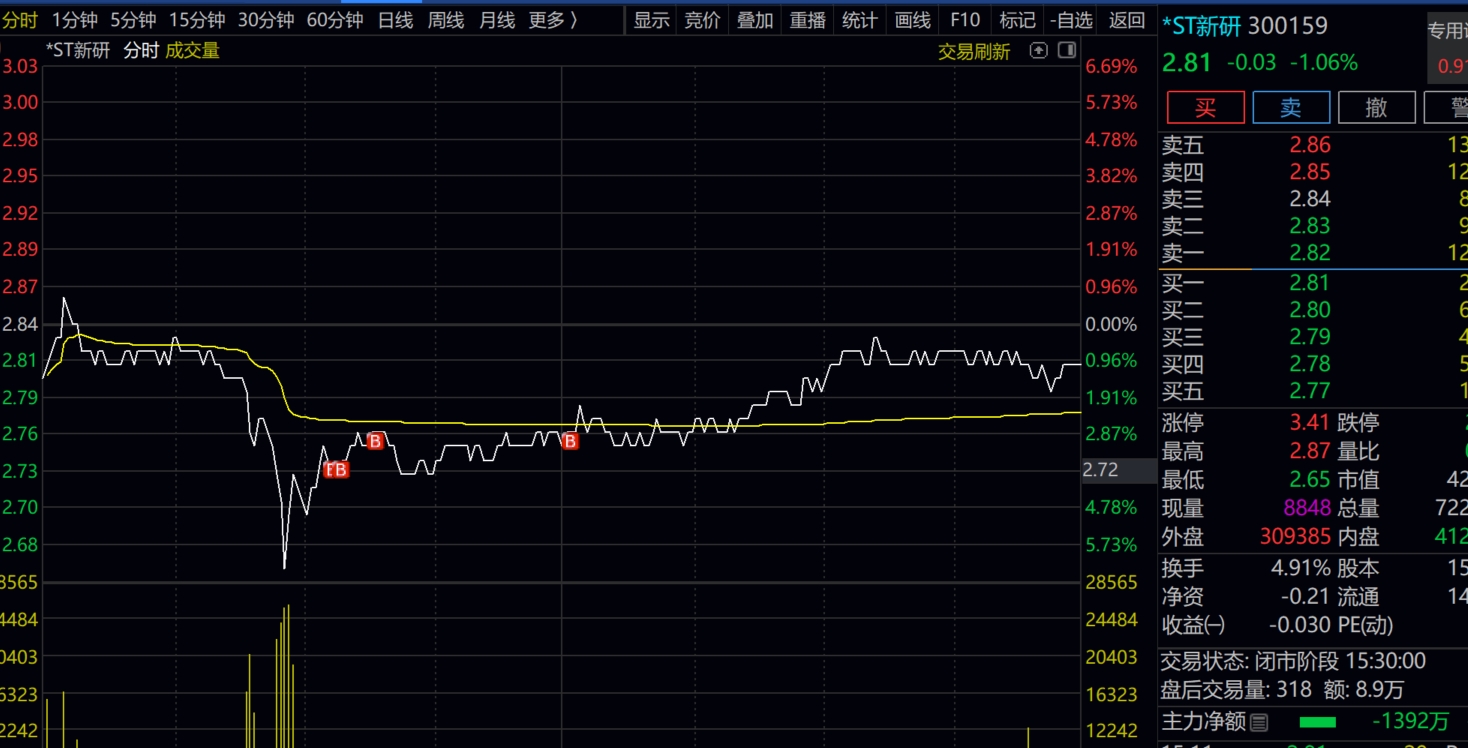Click the red 买 buy button

pos(1206,107)
